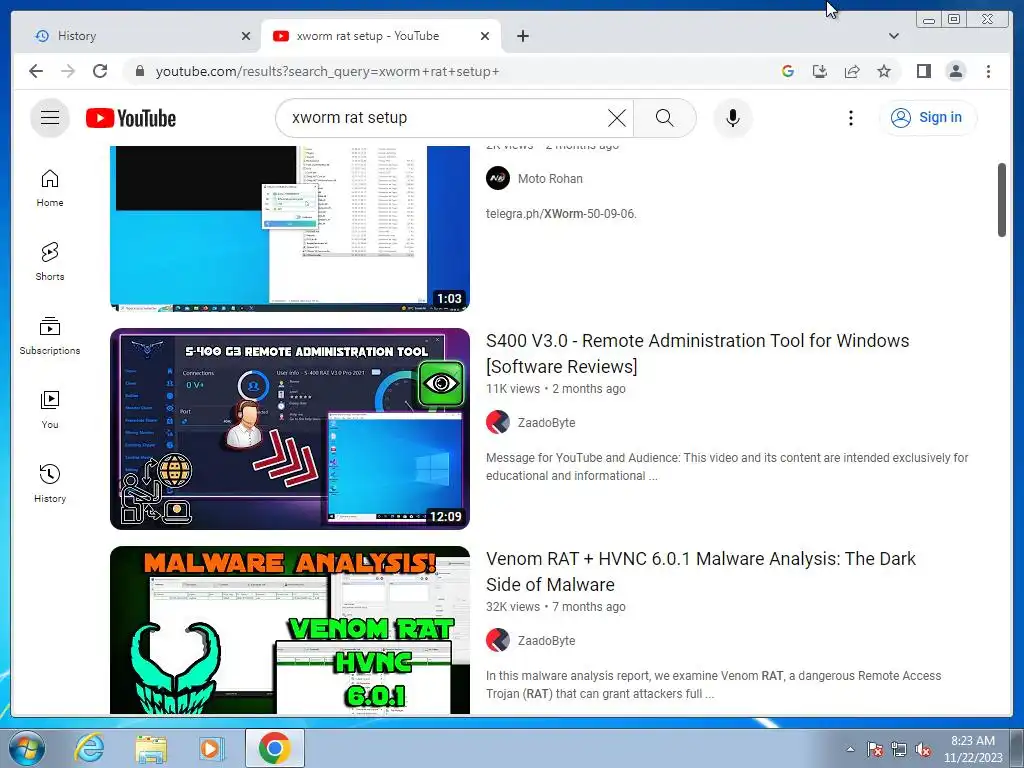Open Venom RAT HVNC thumbnail
The height and width of the screenshot is (768, 1024).
[290, 630]
